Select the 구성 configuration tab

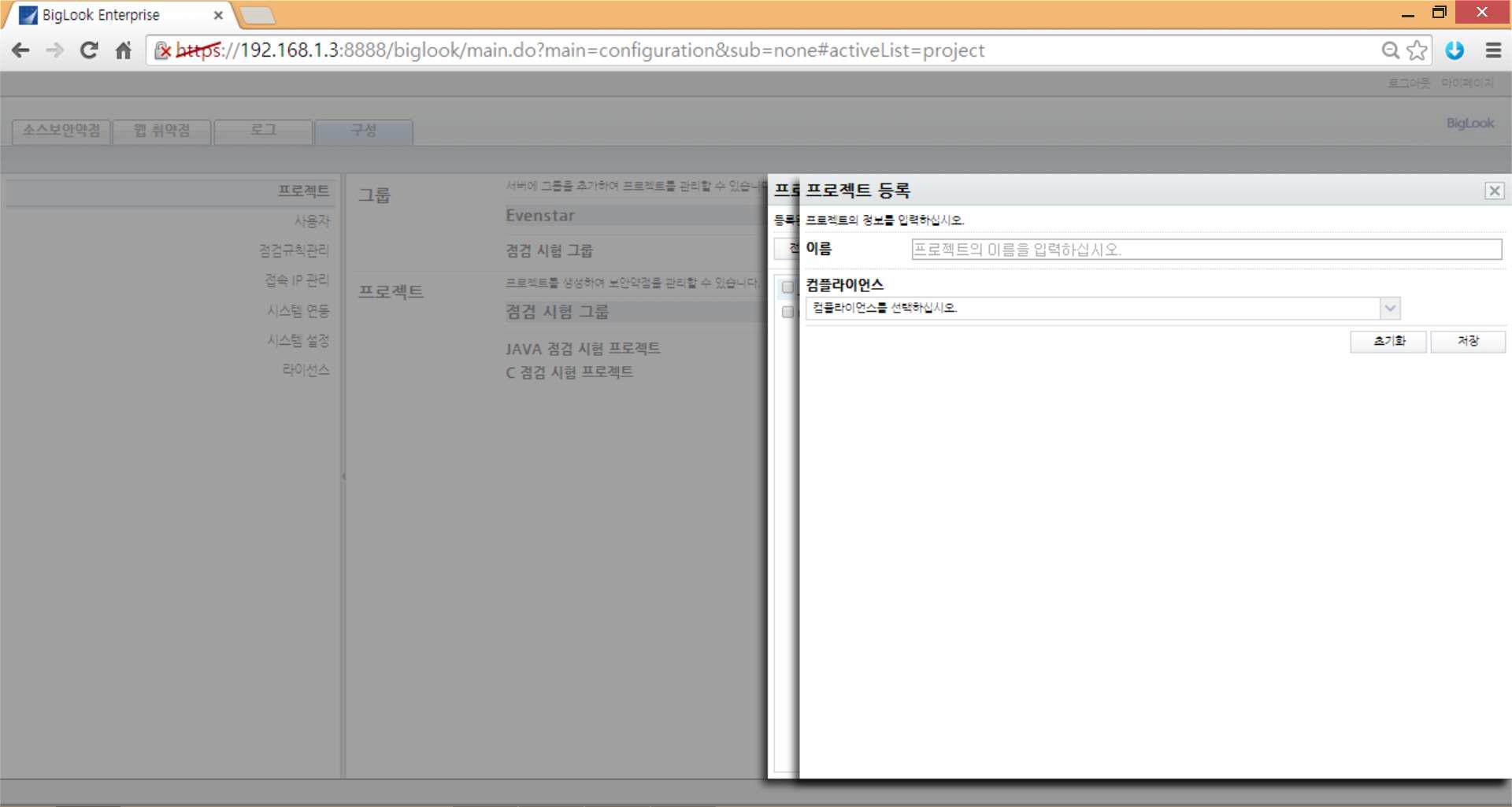pyautogui.click(x=364, y=131)
